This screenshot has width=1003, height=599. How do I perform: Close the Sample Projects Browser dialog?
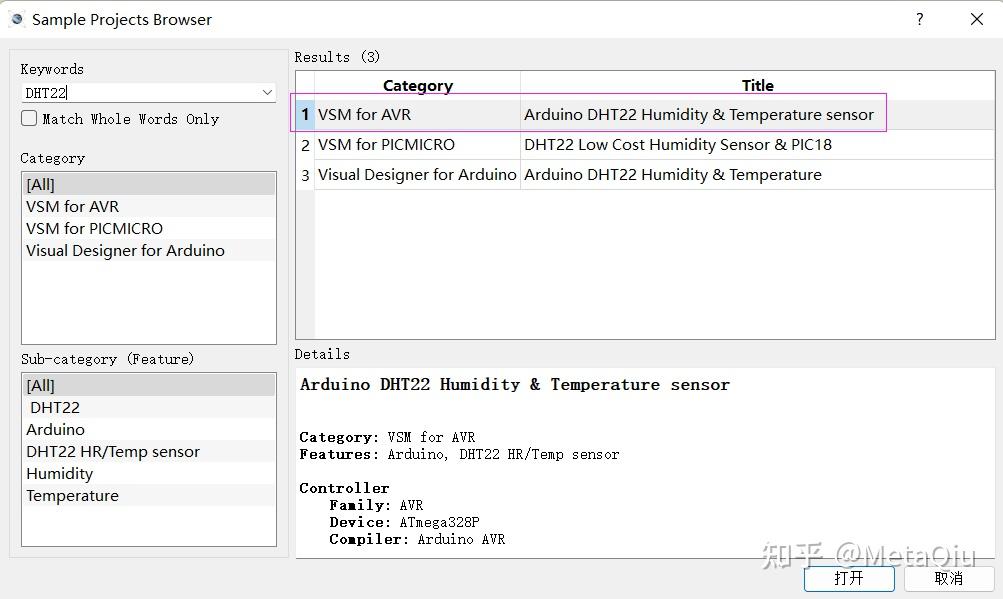coord(976,19)
